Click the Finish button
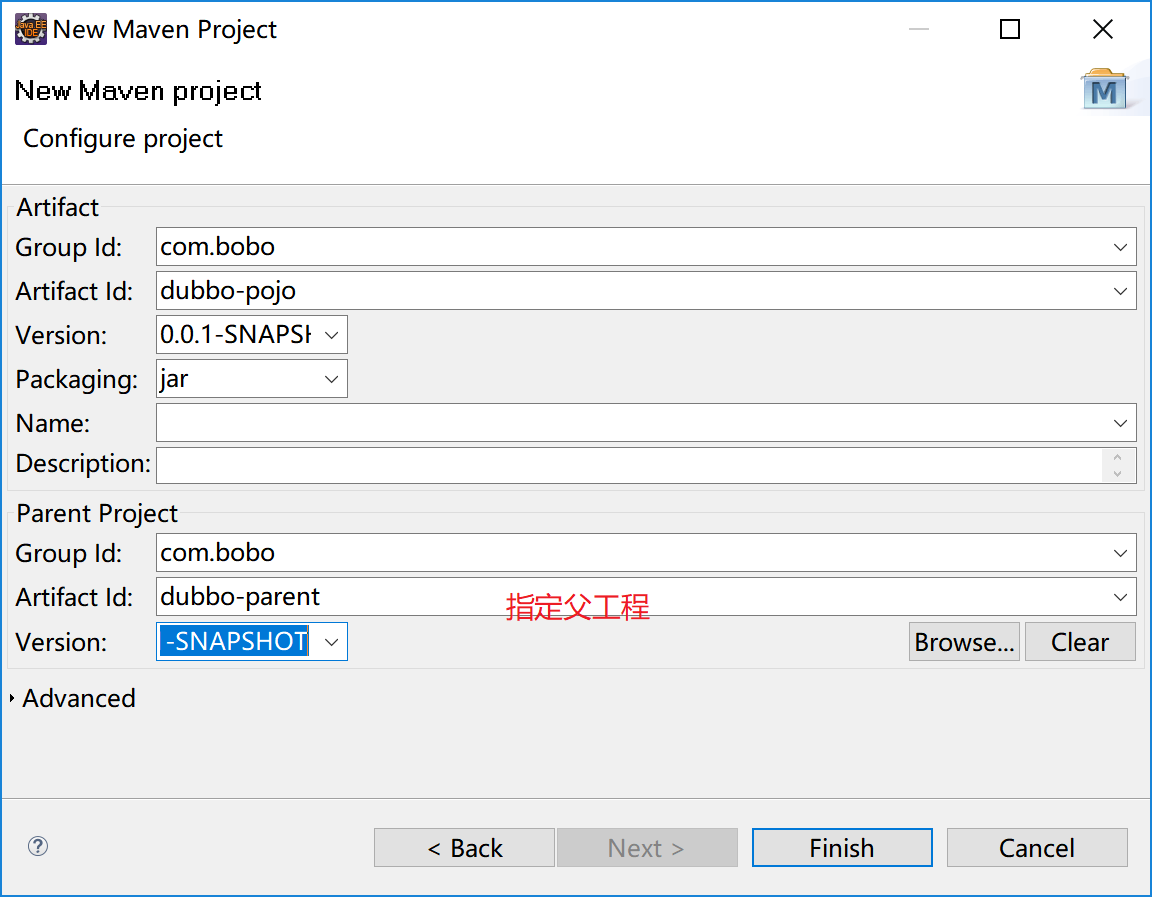The height and width of the screenshot is (897, 1152). click(x=842, y=848)
